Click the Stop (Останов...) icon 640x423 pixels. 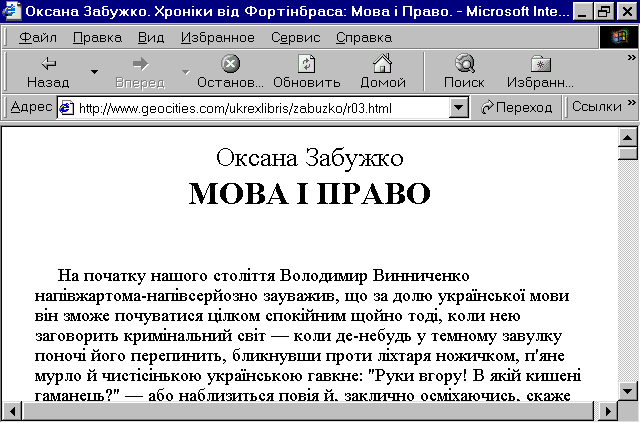coord(230,63)
